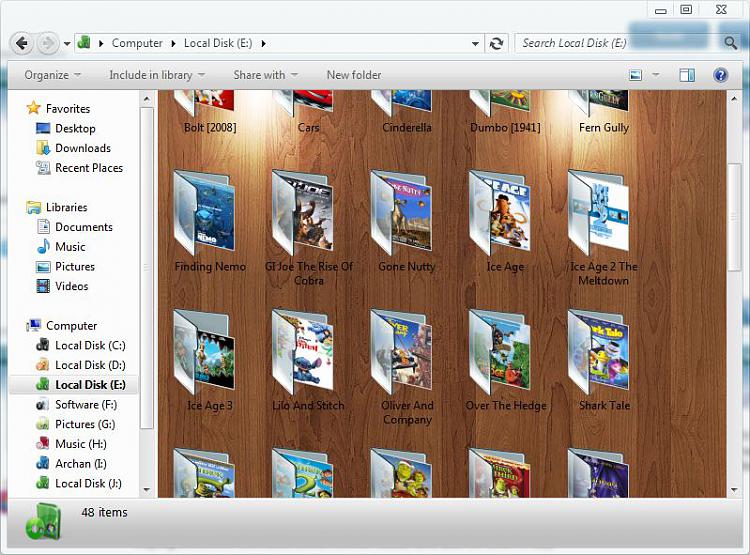Expand the arrow after Computer breadcrumb
This screenshot has height=555, width=750.
pyautogui.click(x=173, y=44)
